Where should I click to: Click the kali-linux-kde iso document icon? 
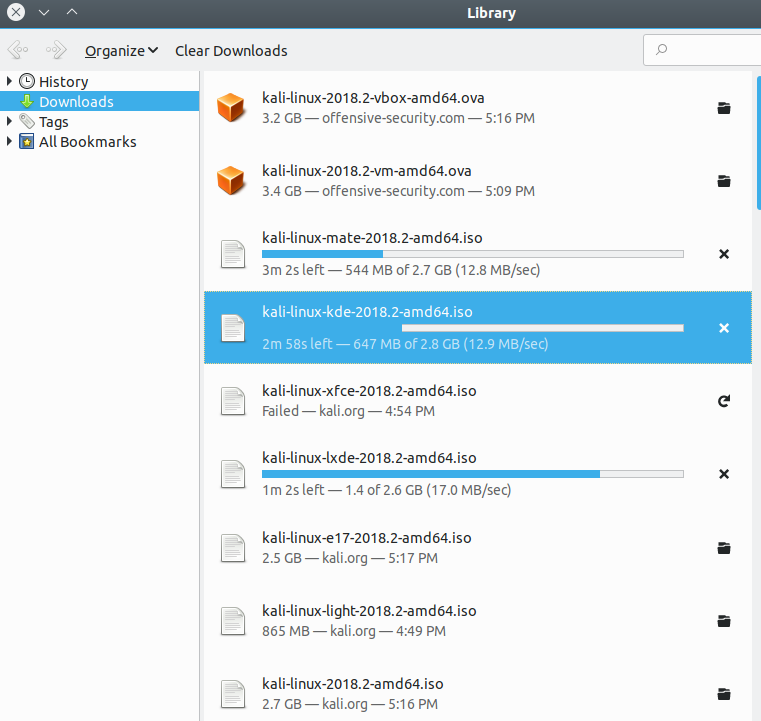click(x=233, y=328)
